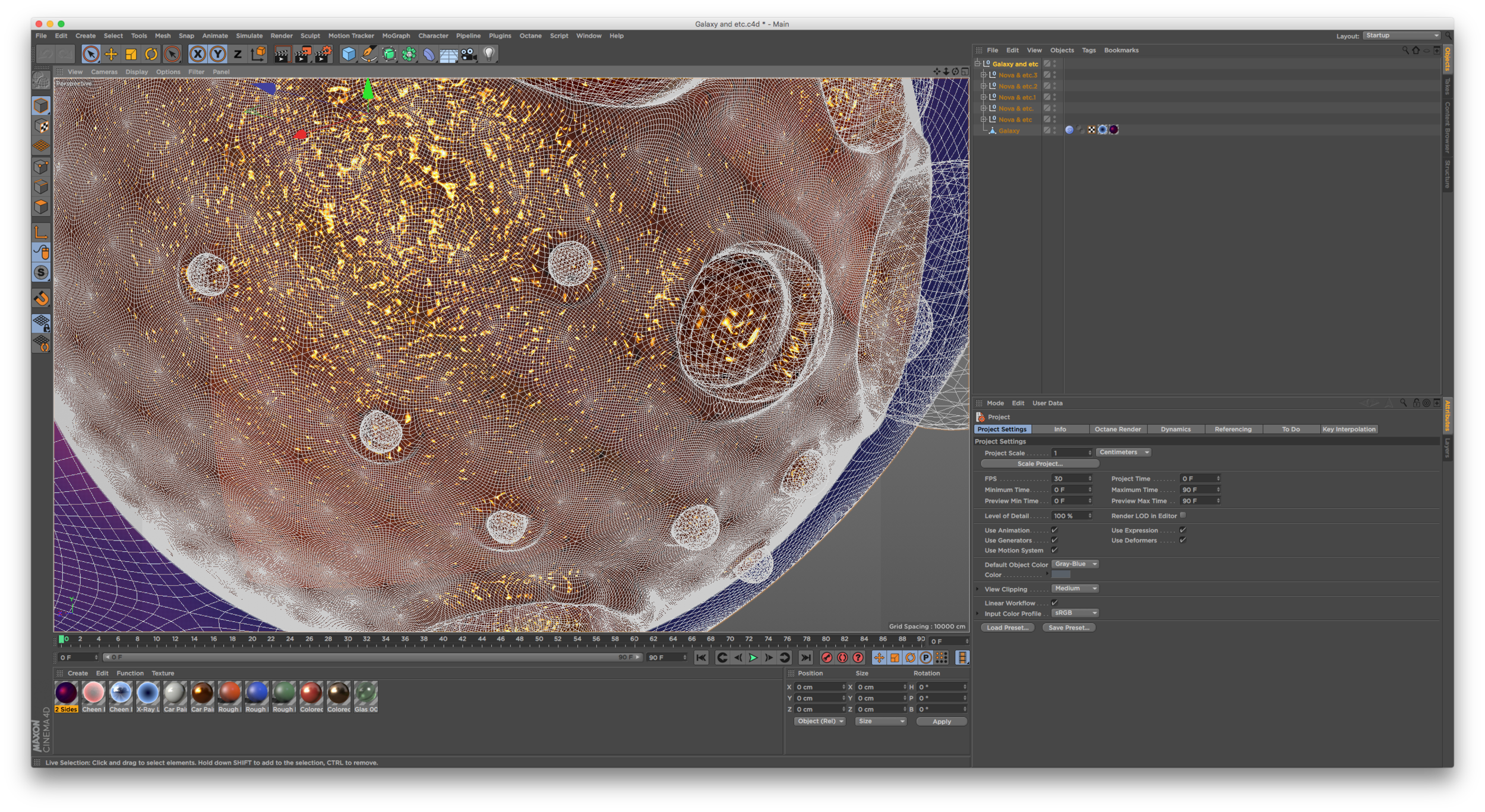
Task: Open Edit Render Settings icon
Action: (x=323, y=55)
